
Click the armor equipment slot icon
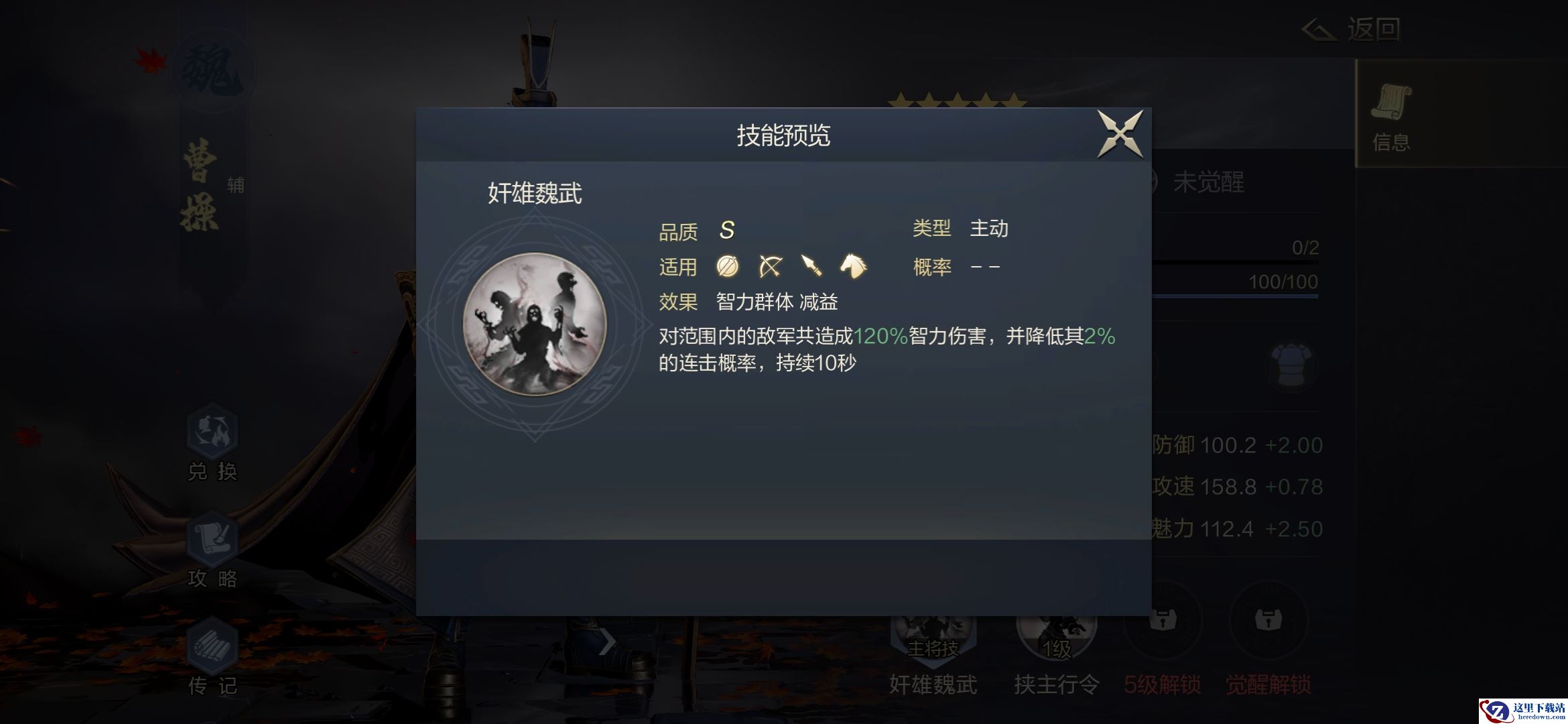(x=1290, y=366)
